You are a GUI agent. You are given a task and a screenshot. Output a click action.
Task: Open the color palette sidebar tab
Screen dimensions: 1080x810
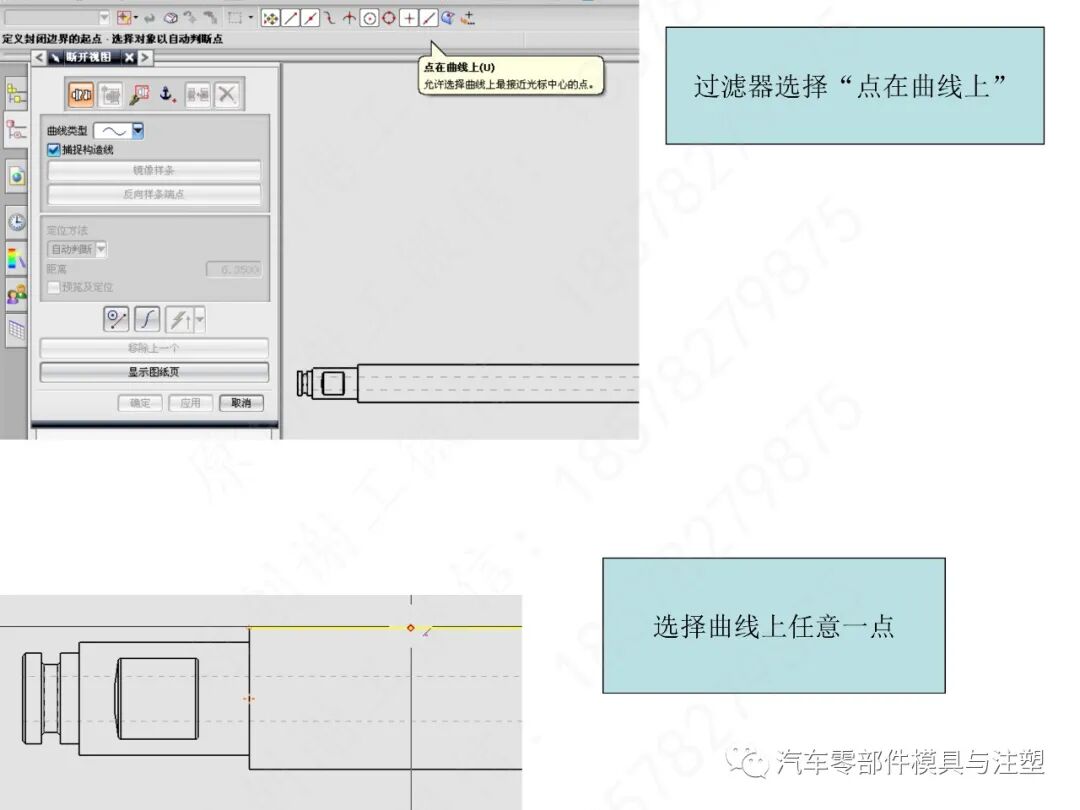17,259
